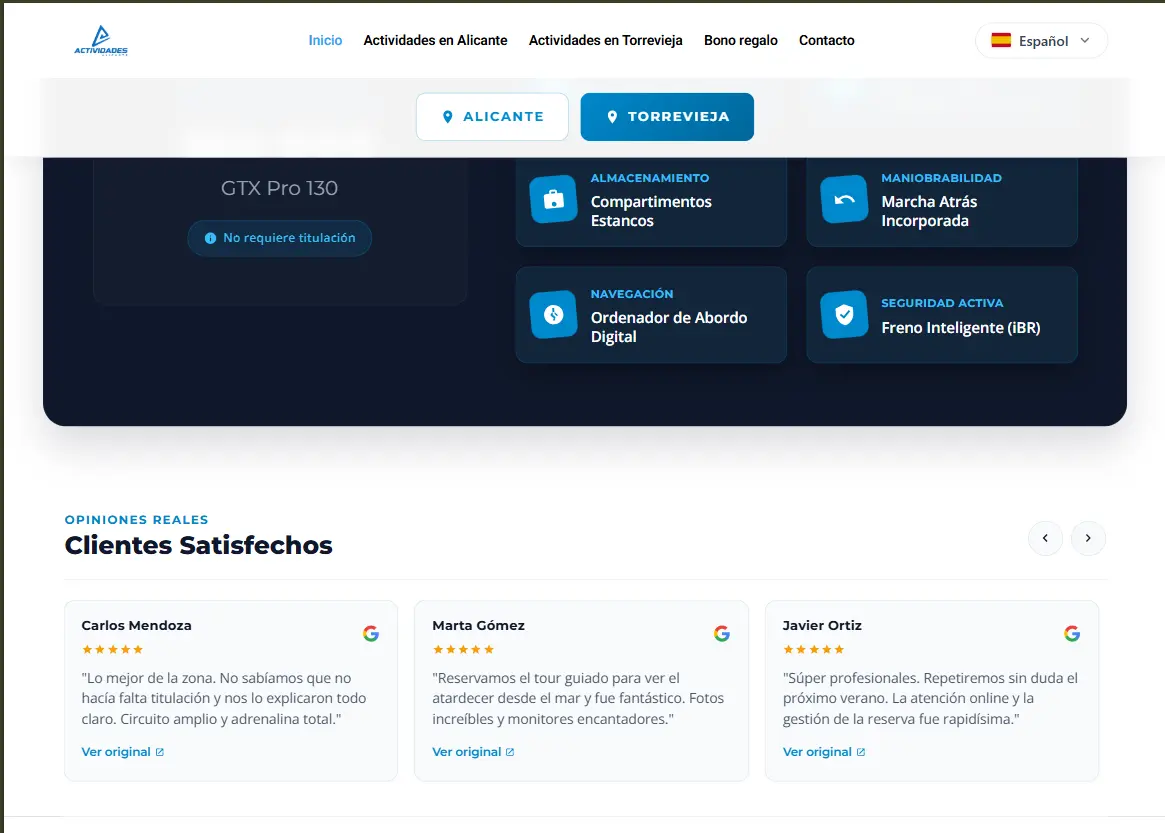Click the Navegación compass icon

[554, 314]
